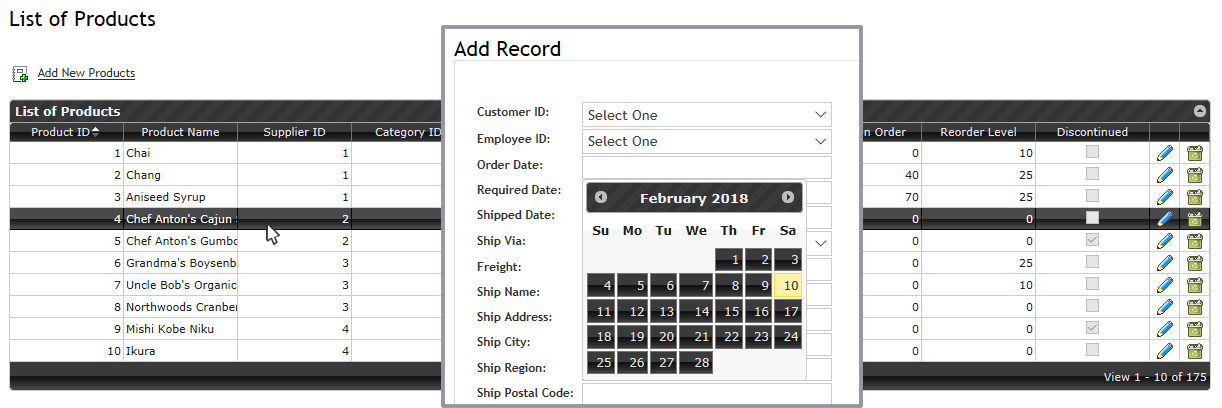Open the Employee ID dropdown
The width and height of the screenshot is (1222, 408).
(x=706, y=141)
